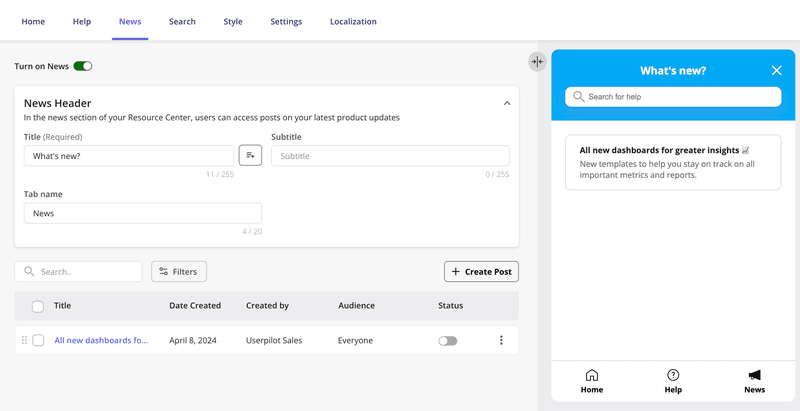The image size is (800, 411).
Task: Click the magnifier icon in the posts search box
Action: point(30,271)
